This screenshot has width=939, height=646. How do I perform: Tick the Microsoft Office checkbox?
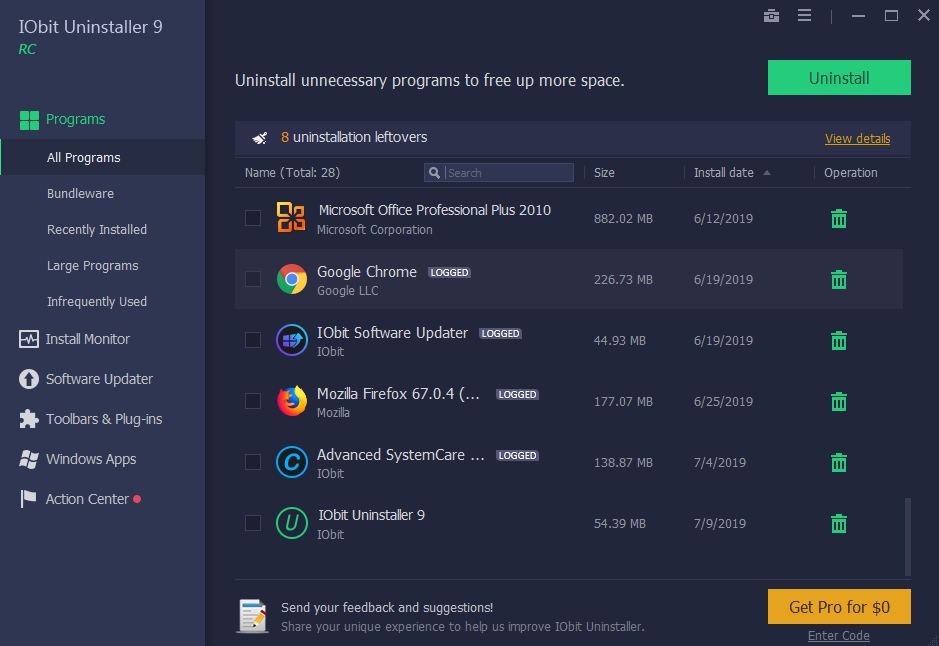coord(253,218)
